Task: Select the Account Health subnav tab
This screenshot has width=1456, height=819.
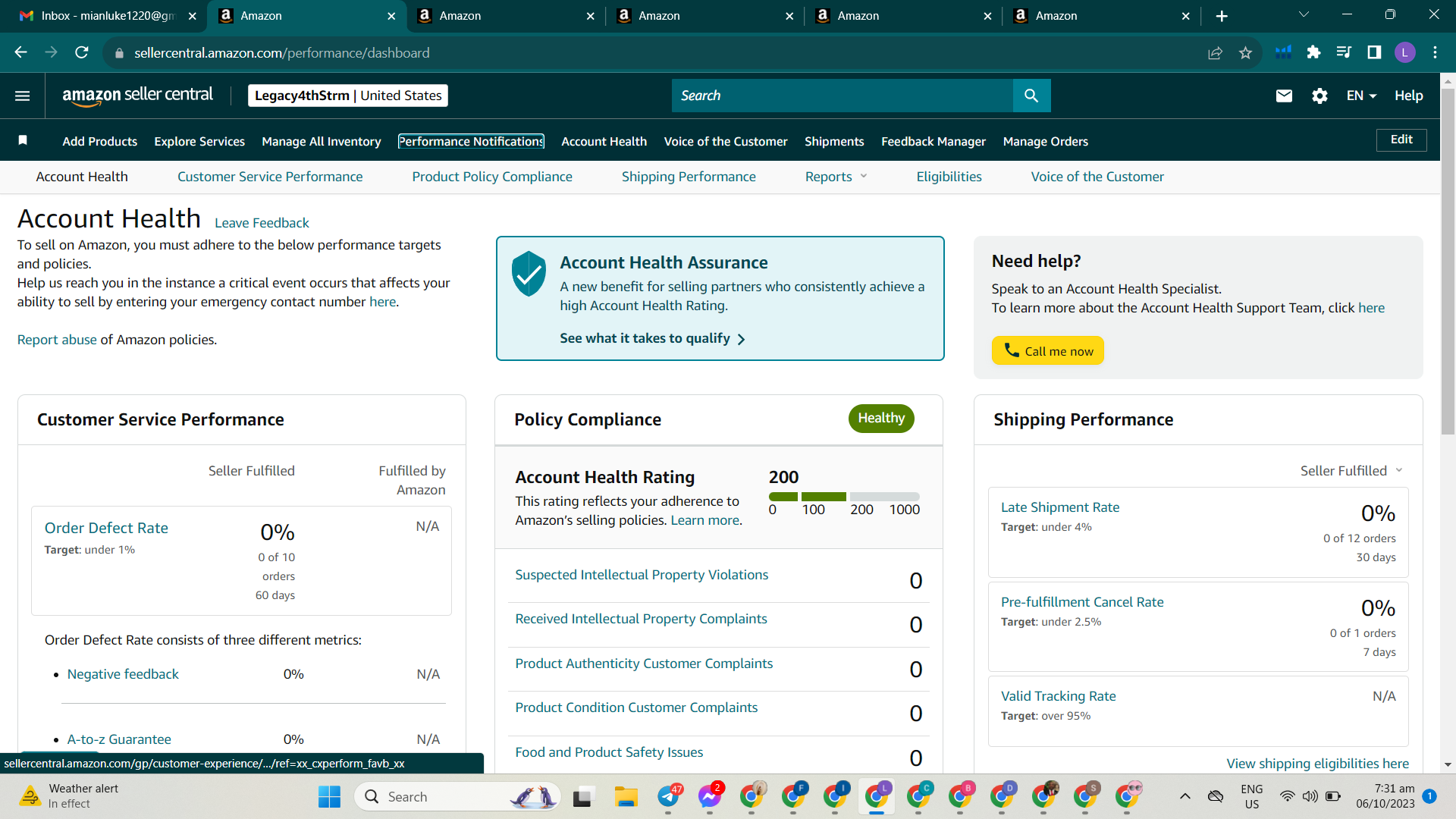Action: [82, 177]
